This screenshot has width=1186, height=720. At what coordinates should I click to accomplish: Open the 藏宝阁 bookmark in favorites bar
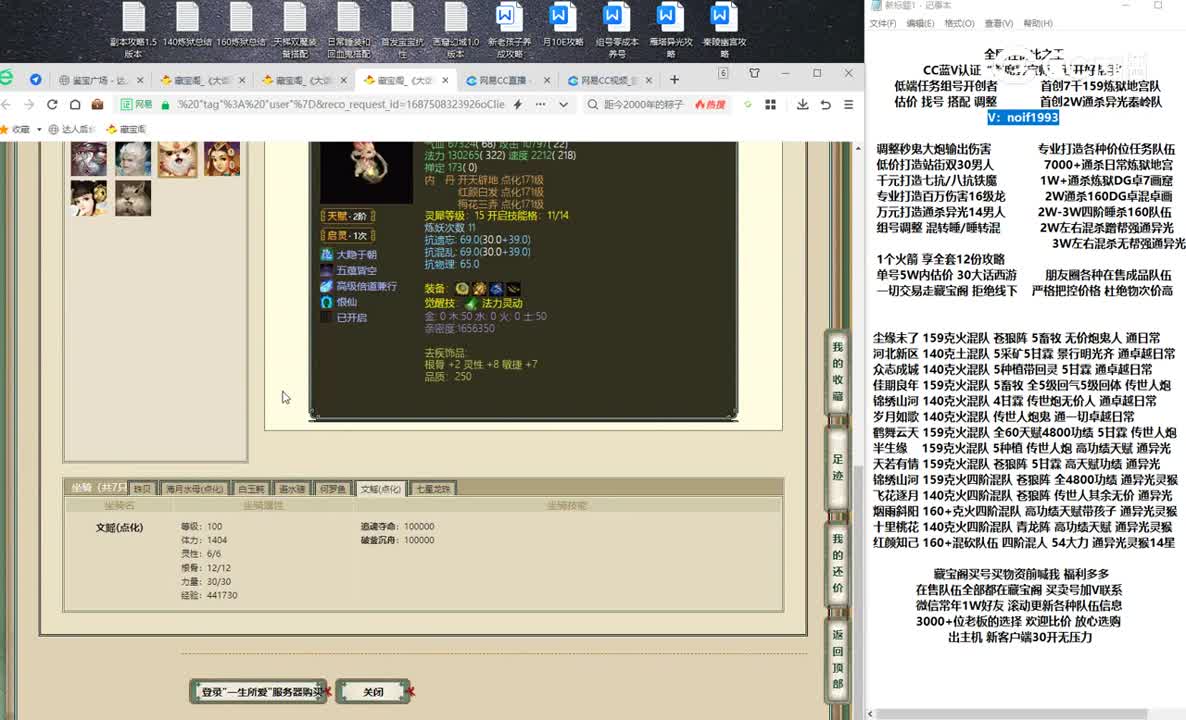127,129
